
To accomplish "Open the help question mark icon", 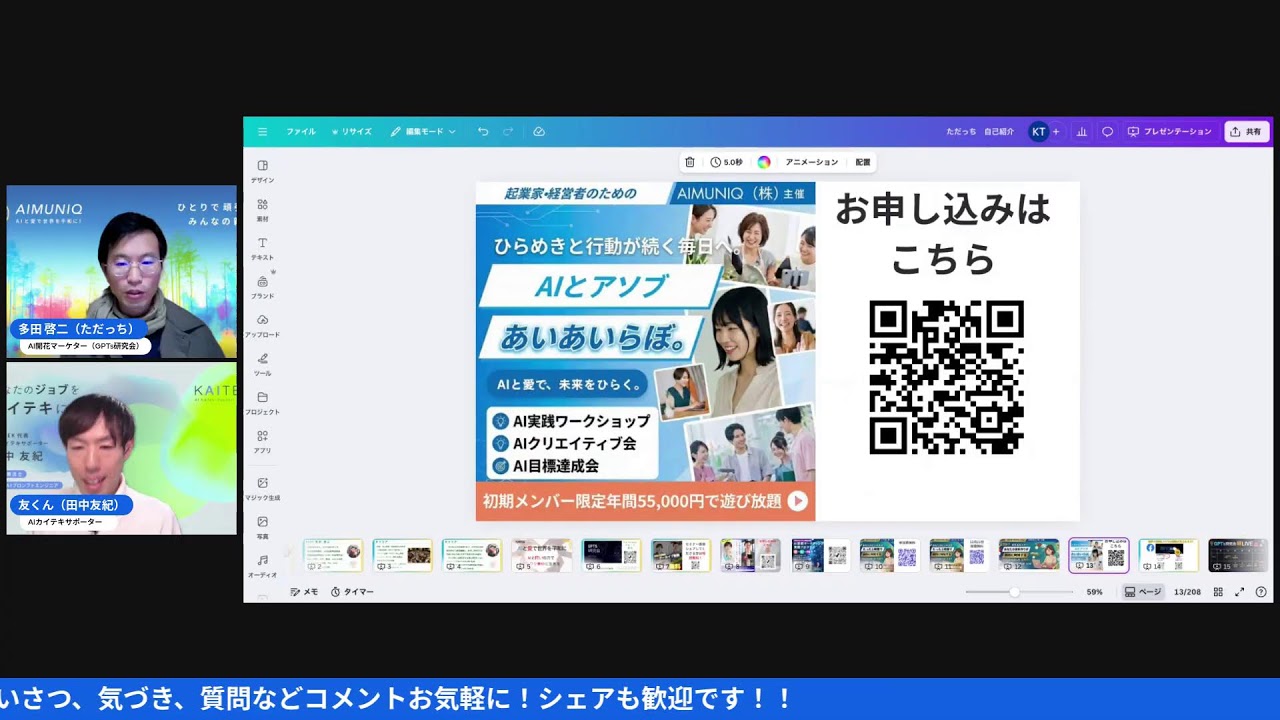I will 1261,592.
